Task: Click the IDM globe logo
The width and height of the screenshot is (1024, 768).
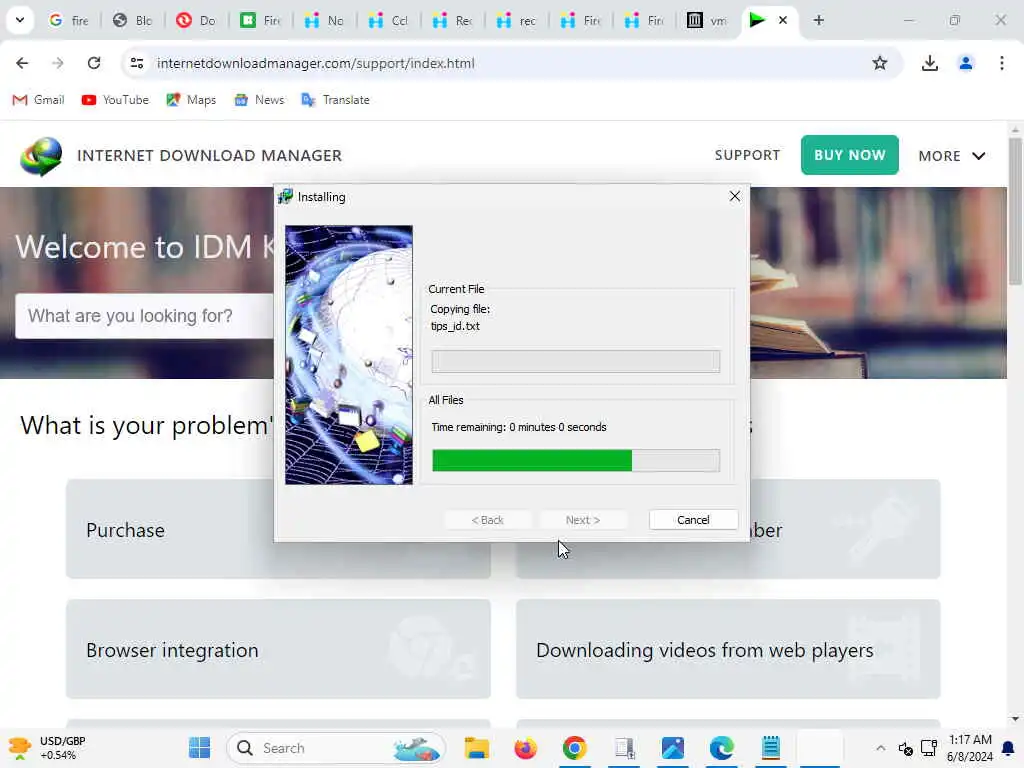Action: [40, 156]
